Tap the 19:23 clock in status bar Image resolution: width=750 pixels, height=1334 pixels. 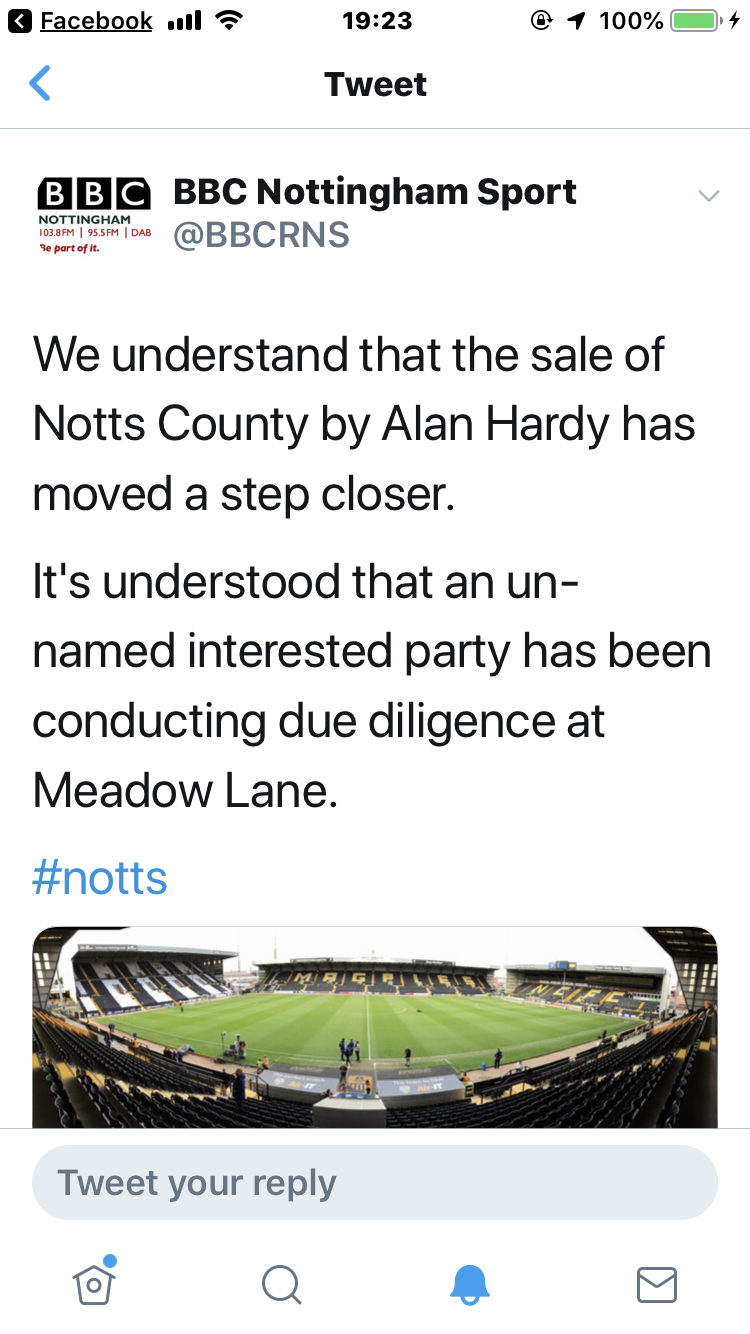pos(375,21)
